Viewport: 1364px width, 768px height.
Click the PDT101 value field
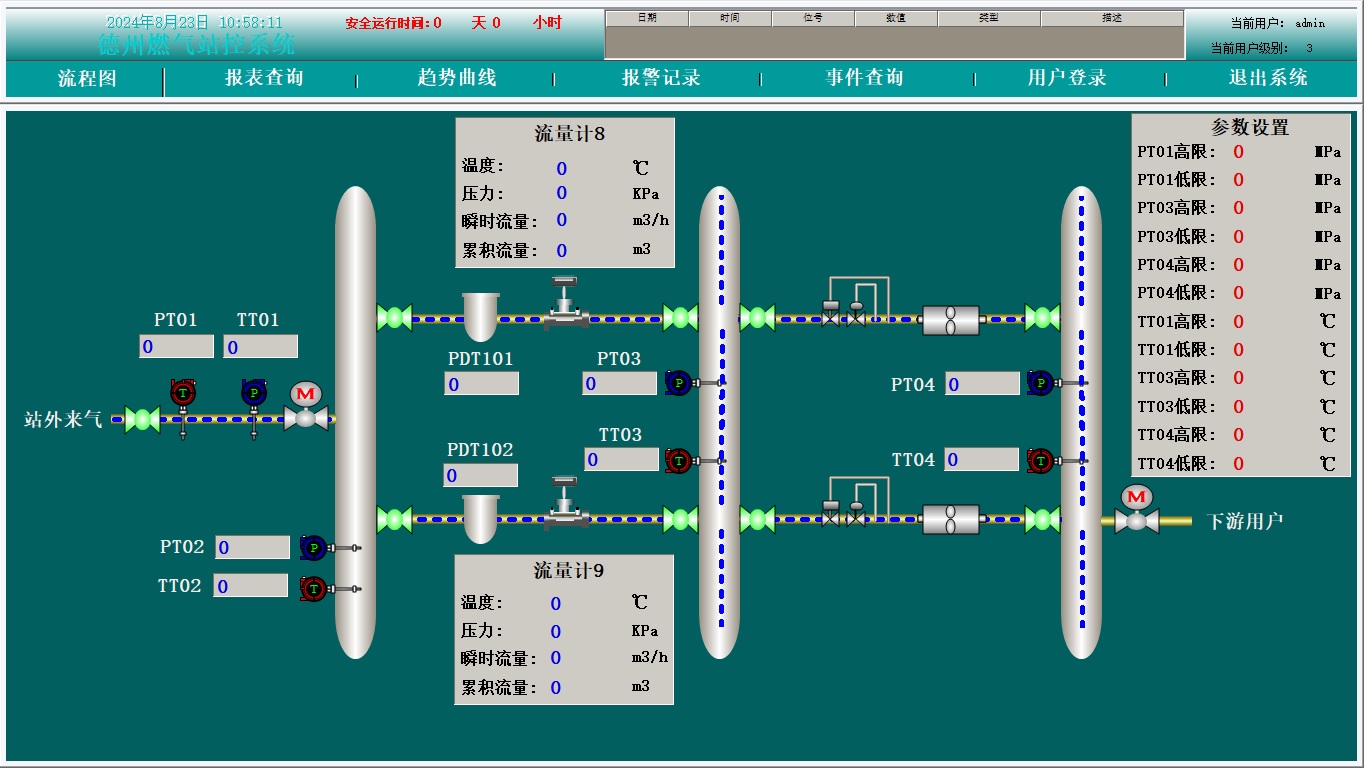coord(481,384)
